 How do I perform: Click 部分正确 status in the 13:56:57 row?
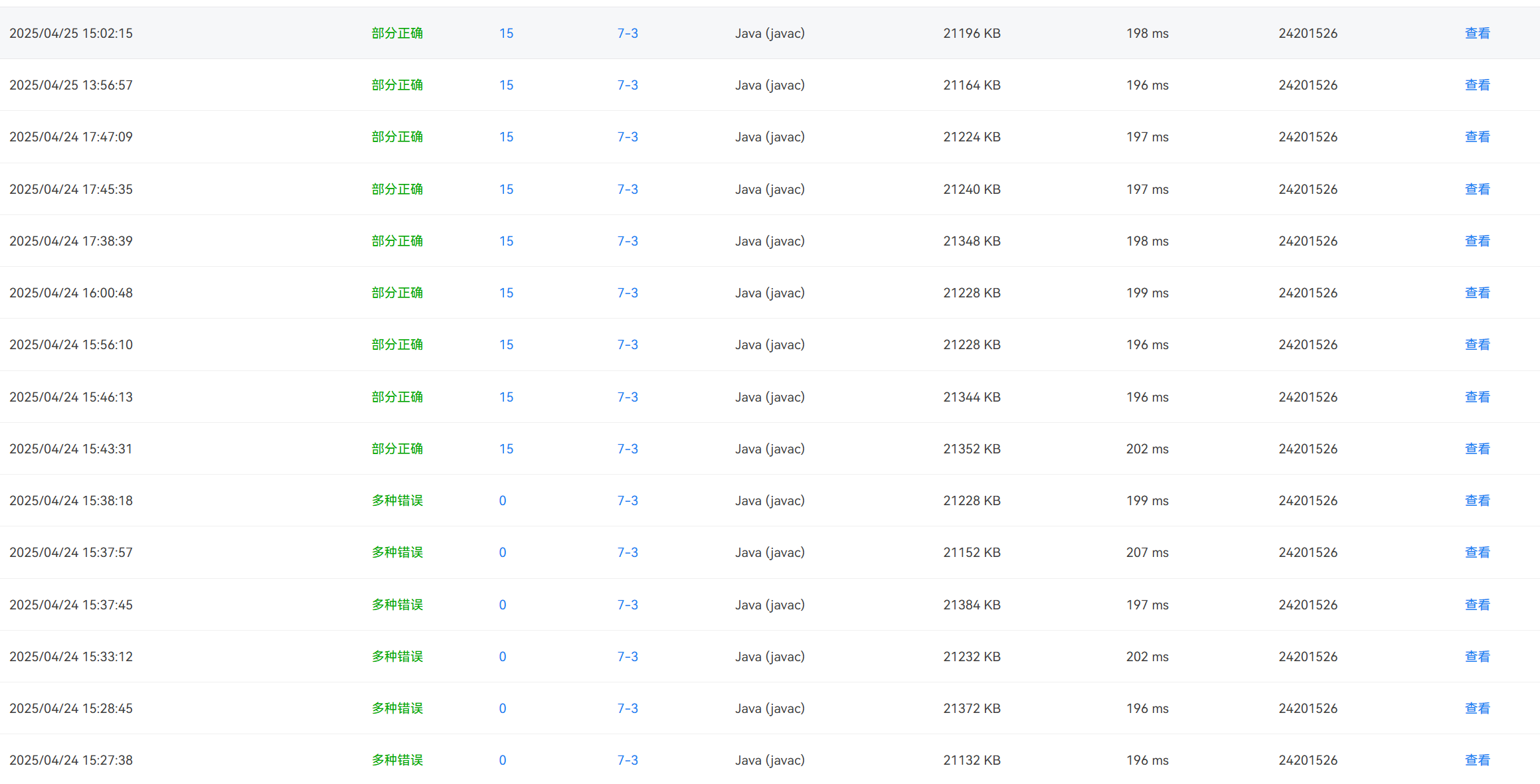397,85
